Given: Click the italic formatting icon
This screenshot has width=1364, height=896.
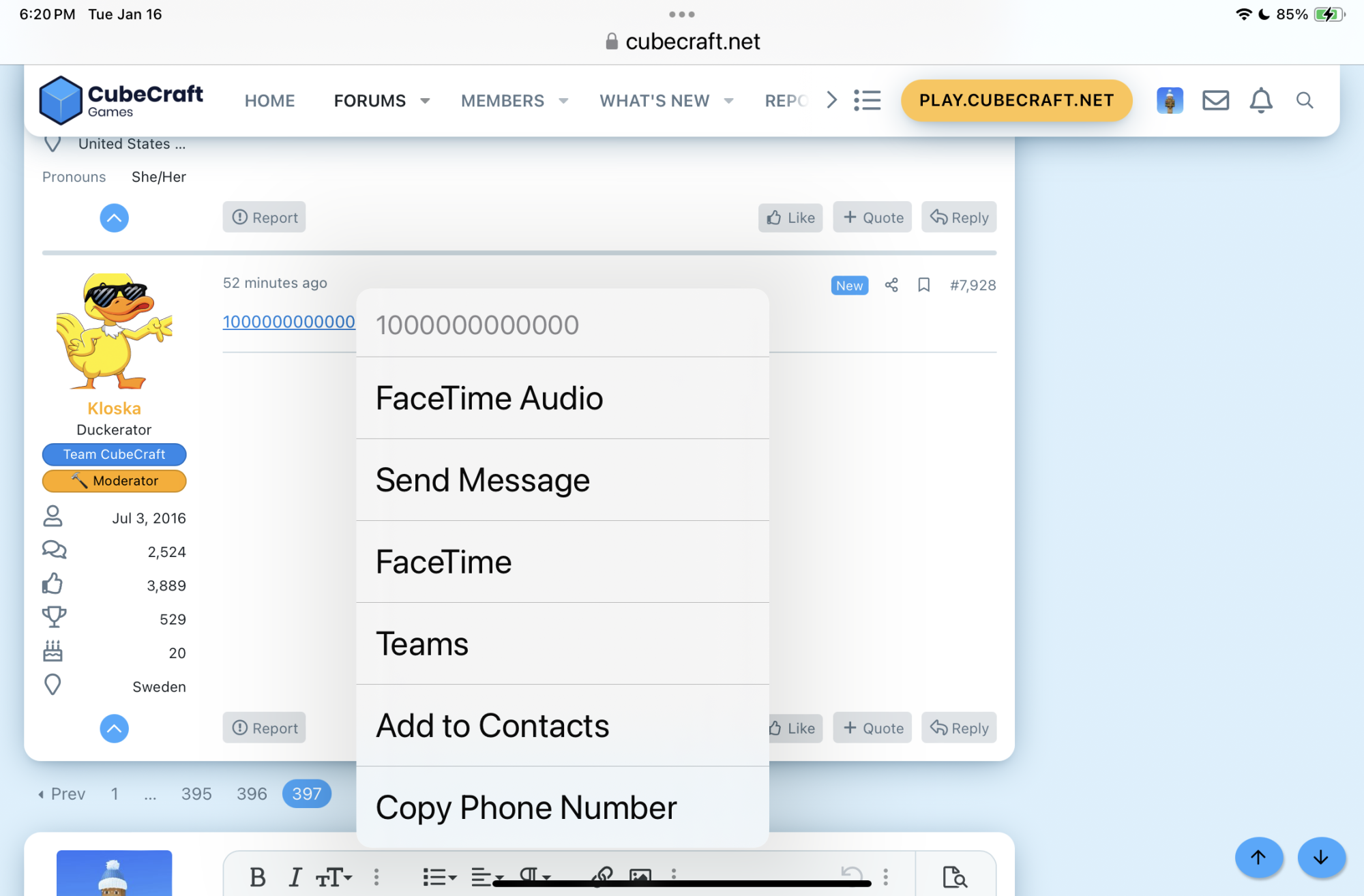Looking at the screenshot, I should [295, 877].
